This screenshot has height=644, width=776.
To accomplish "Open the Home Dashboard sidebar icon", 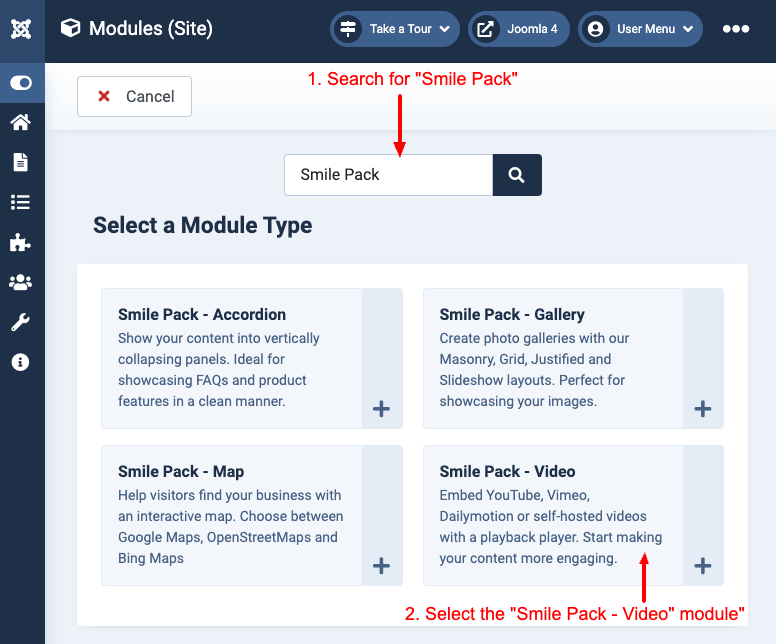I will 21,122.
